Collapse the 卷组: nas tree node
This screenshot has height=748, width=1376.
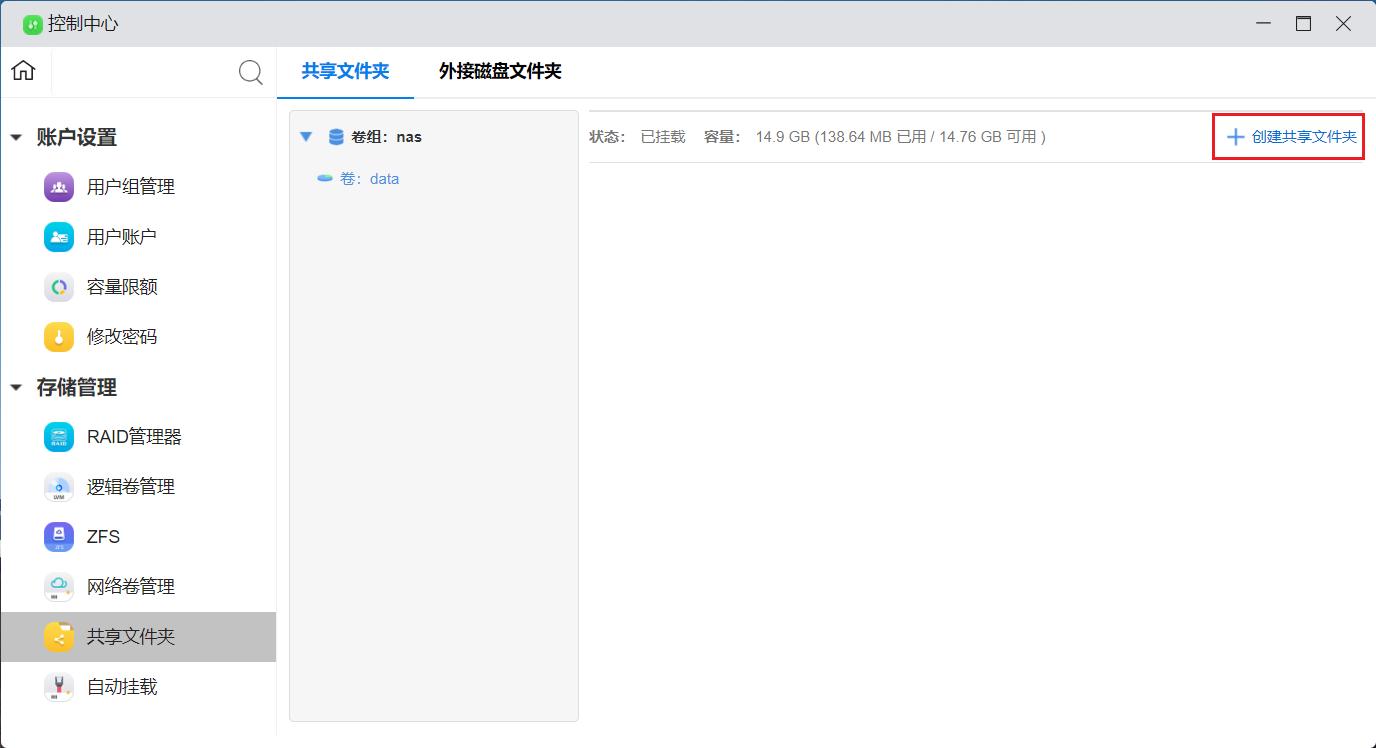[306, 137]
